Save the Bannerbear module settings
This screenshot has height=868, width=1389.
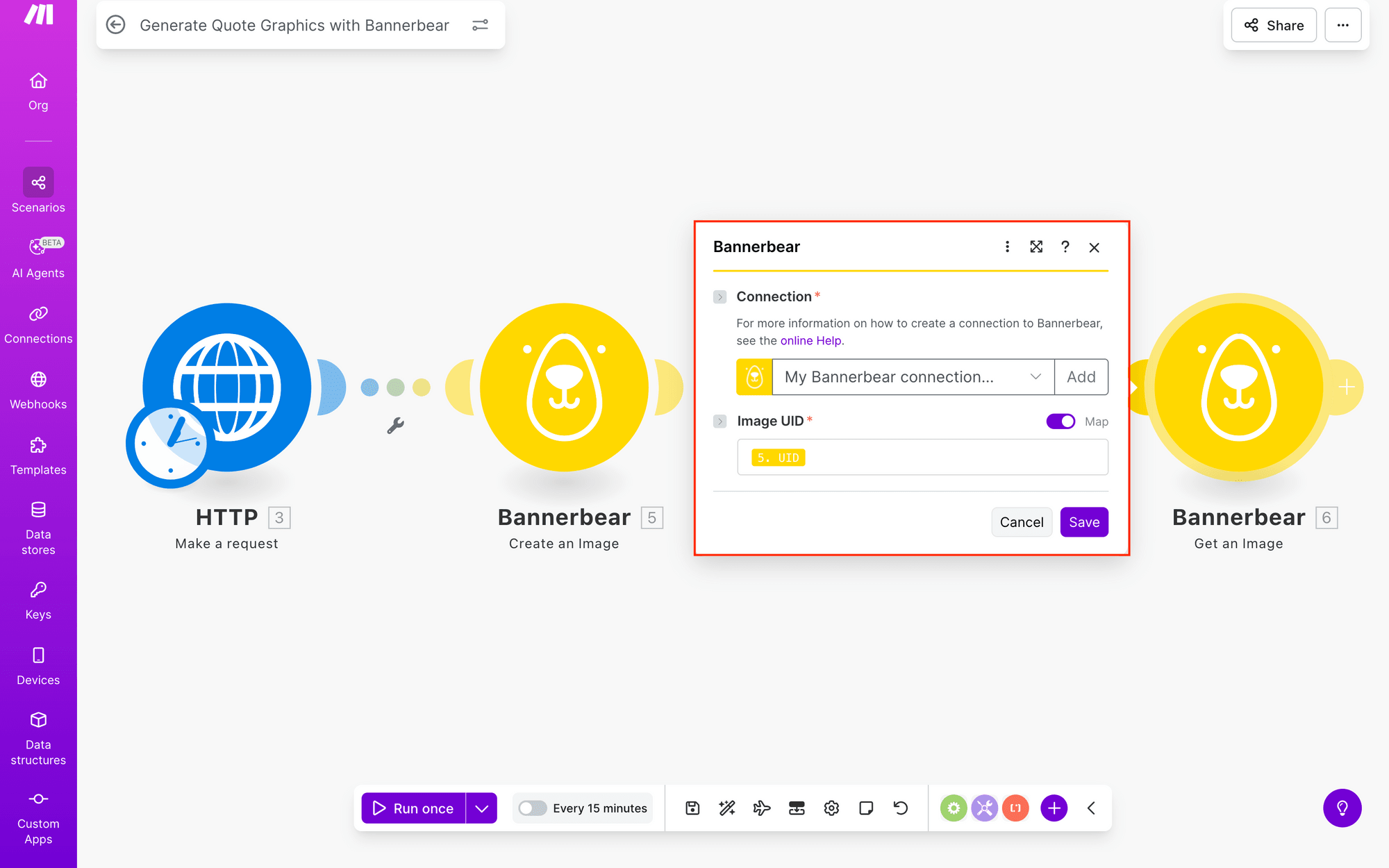pyautogui.click(x=1084, y=521)
